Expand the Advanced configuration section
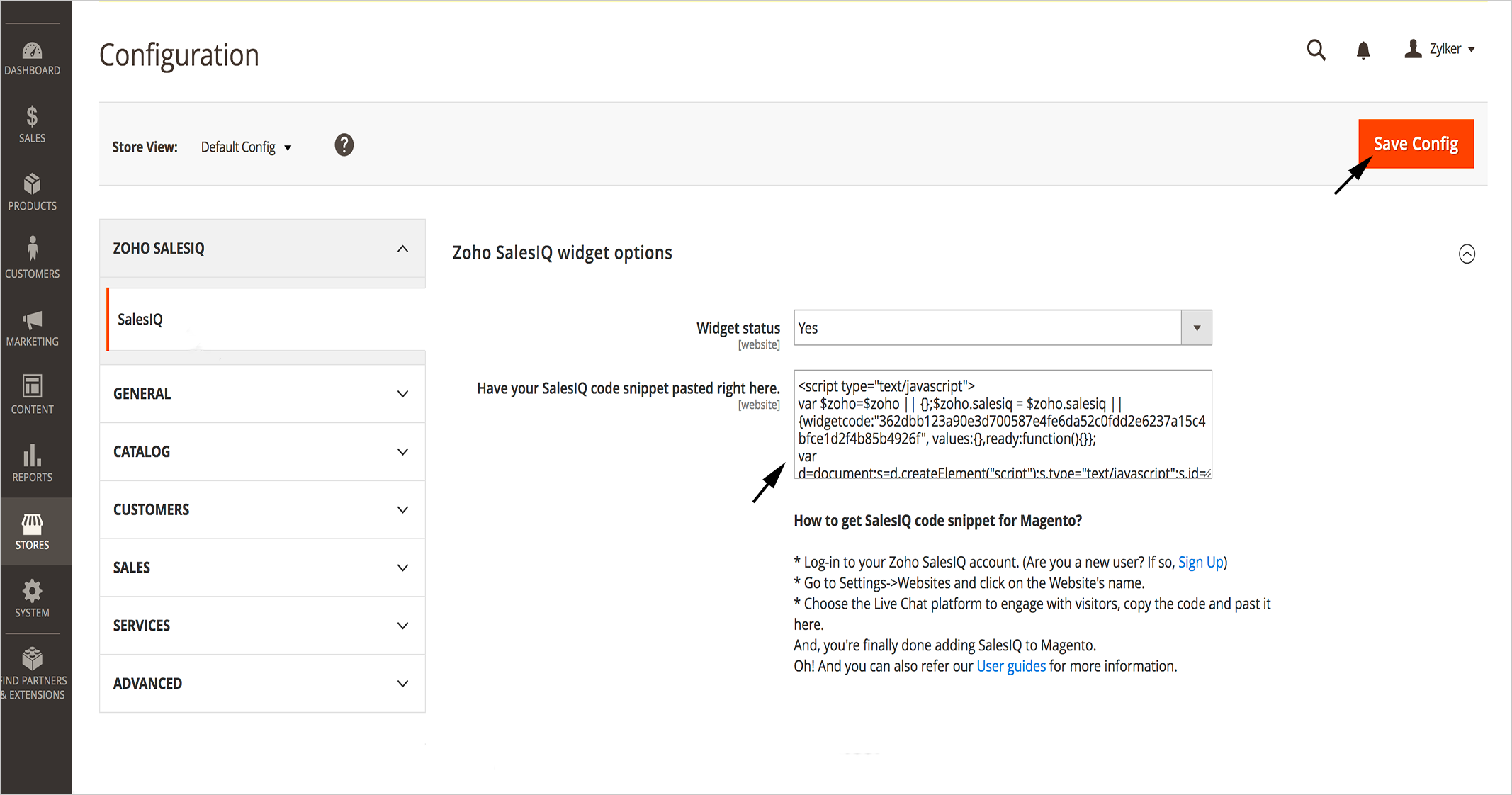 tap(262, 684)
